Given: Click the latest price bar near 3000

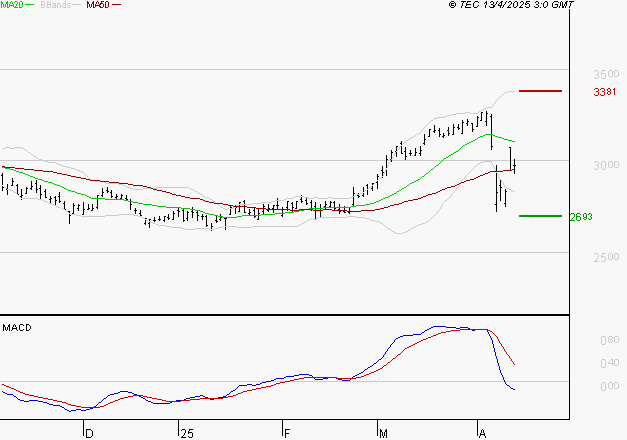Looking at the screenshot, I should pyautogui.click(x=513, y=163).
